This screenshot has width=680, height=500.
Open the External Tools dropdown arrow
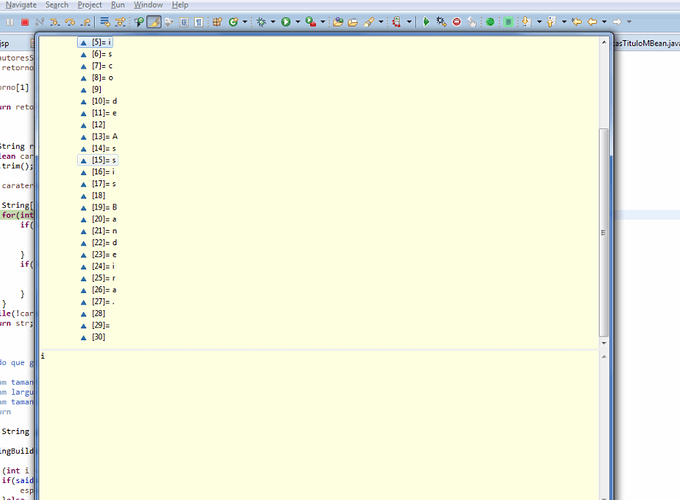pos(322,22)
